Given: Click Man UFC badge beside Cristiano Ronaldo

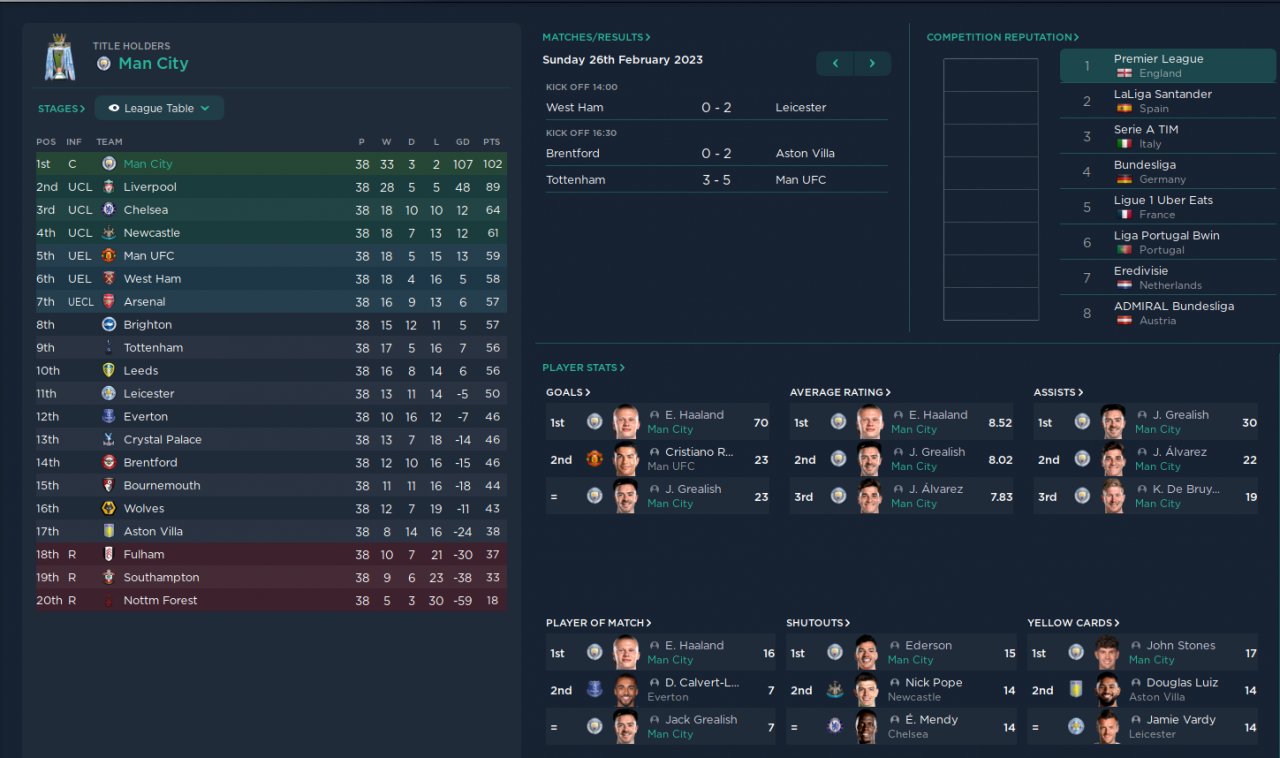Looking at the screenshot, I should point(595,460).
